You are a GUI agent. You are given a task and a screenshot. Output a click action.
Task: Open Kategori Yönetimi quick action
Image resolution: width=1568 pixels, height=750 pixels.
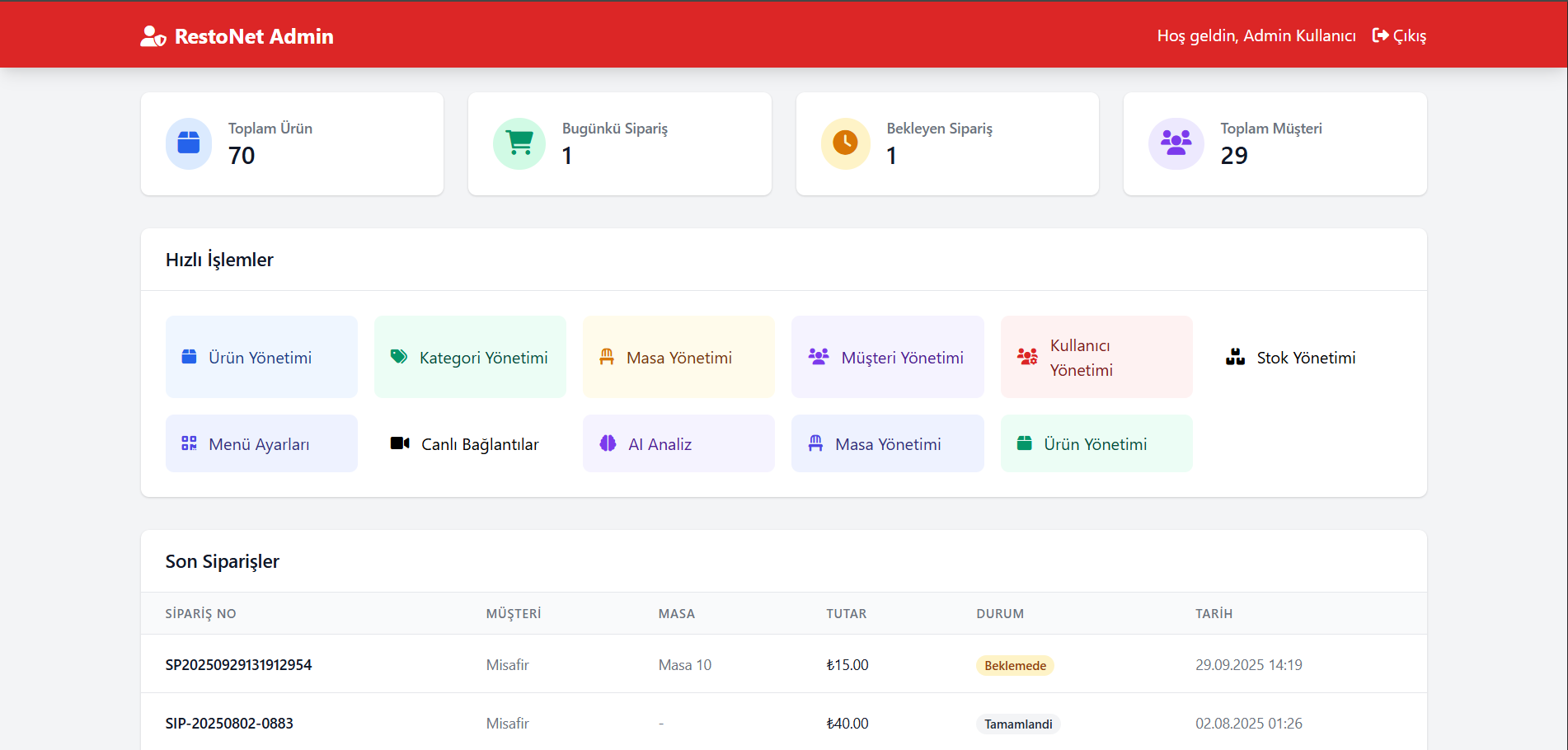point(470,357)
